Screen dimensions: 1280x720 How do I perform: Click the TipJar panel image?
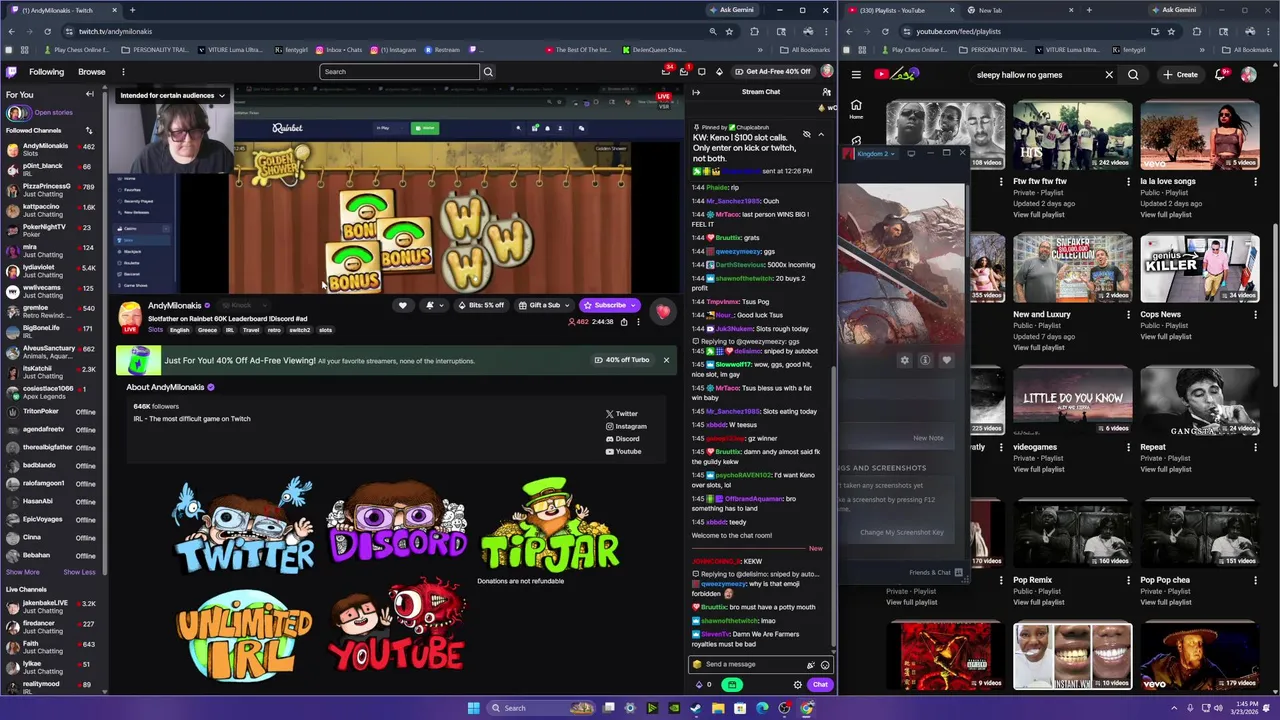[550, 525]
